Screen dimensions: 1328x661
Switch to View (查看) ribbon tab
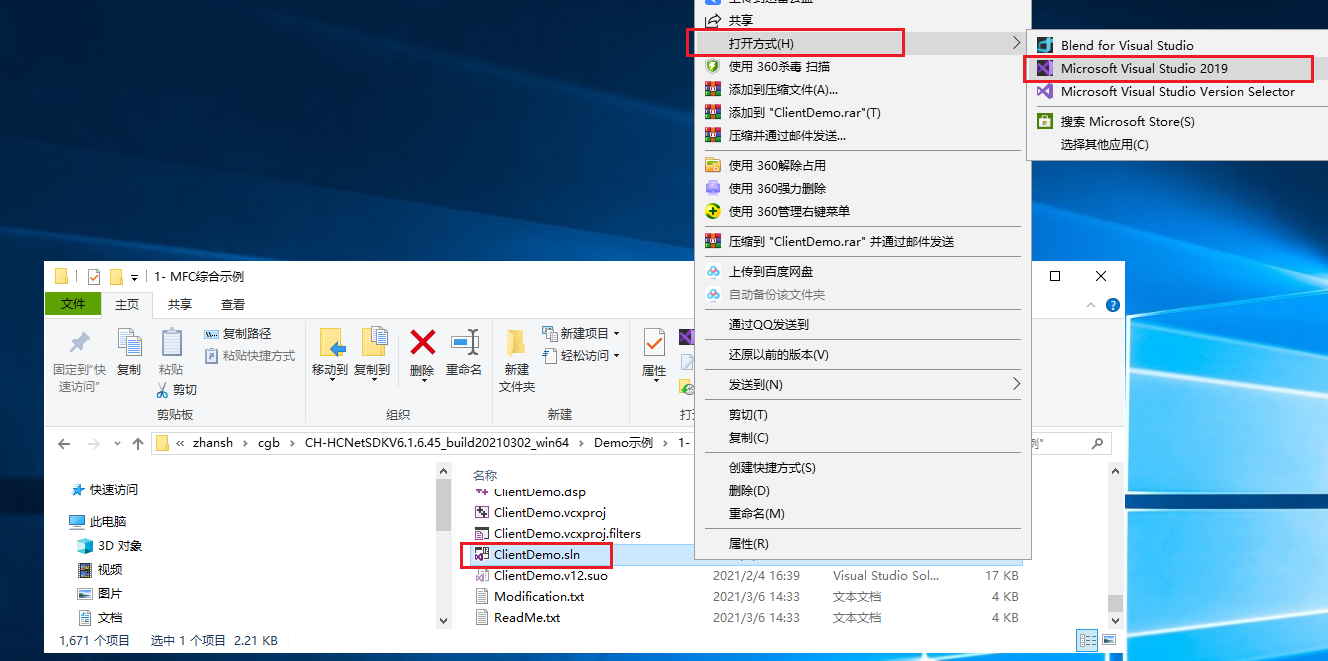pyautogui.click(x=233, y=305)
